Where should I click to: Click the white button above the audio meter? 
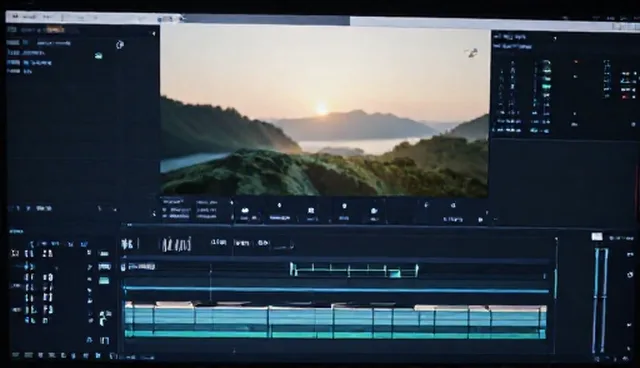click(x=597, y=237)
